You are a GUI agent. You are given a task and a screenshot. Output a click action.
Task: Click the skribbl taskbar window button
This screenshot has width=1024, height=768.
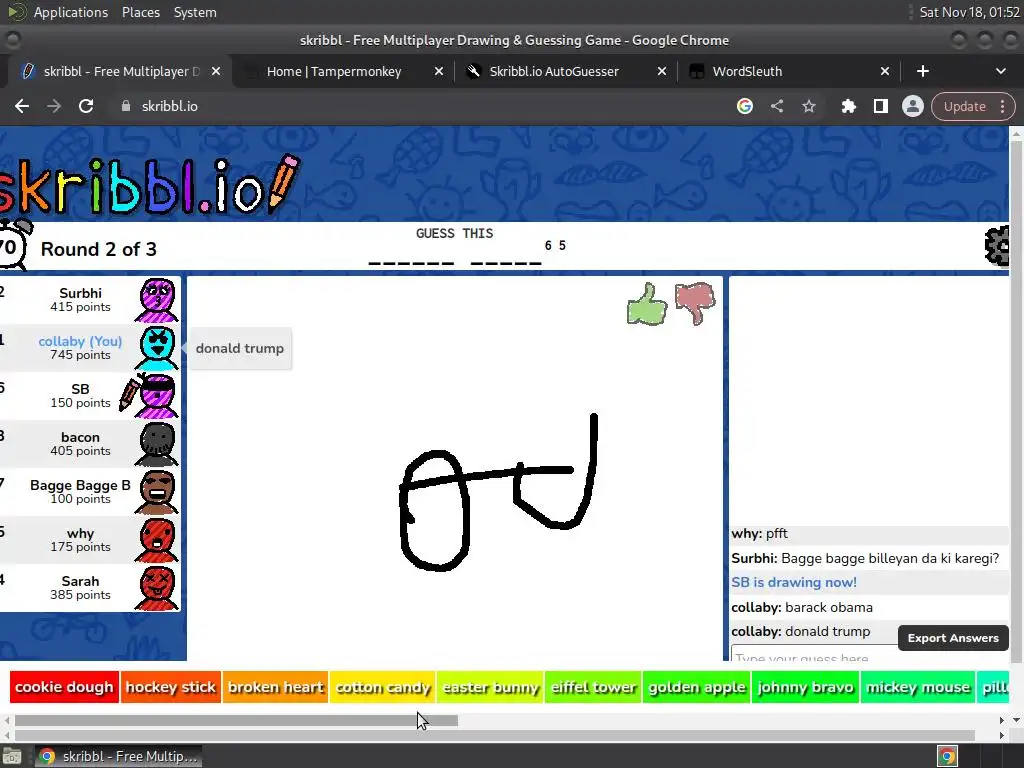tap(118, 756)
